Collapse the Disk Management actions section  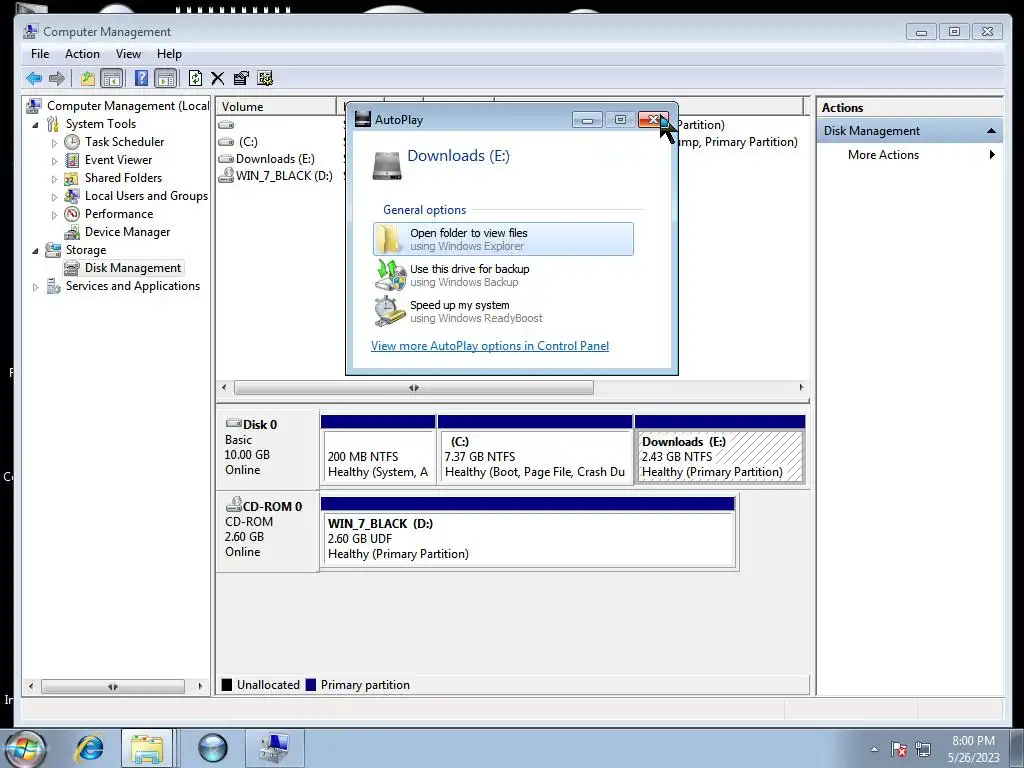point(991,131)
